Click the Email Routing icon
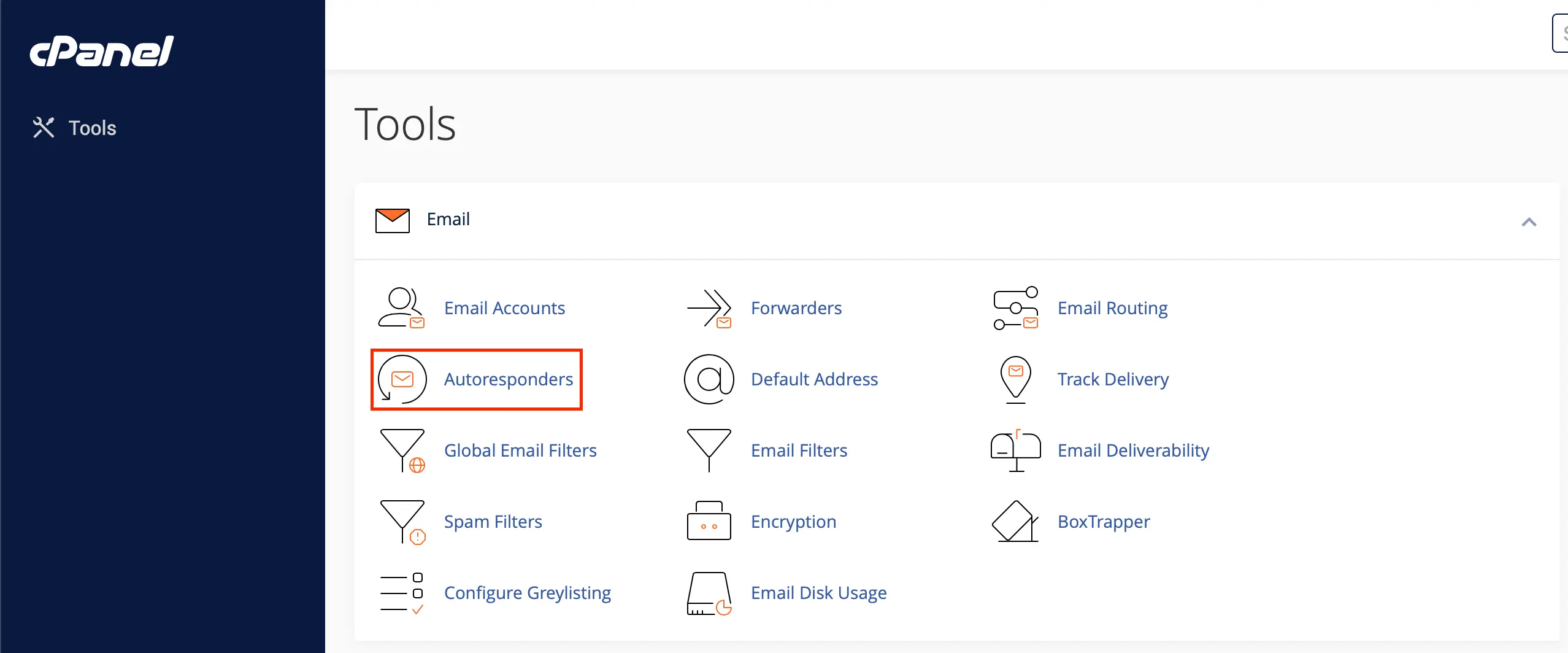 (x=1016, y=307)
